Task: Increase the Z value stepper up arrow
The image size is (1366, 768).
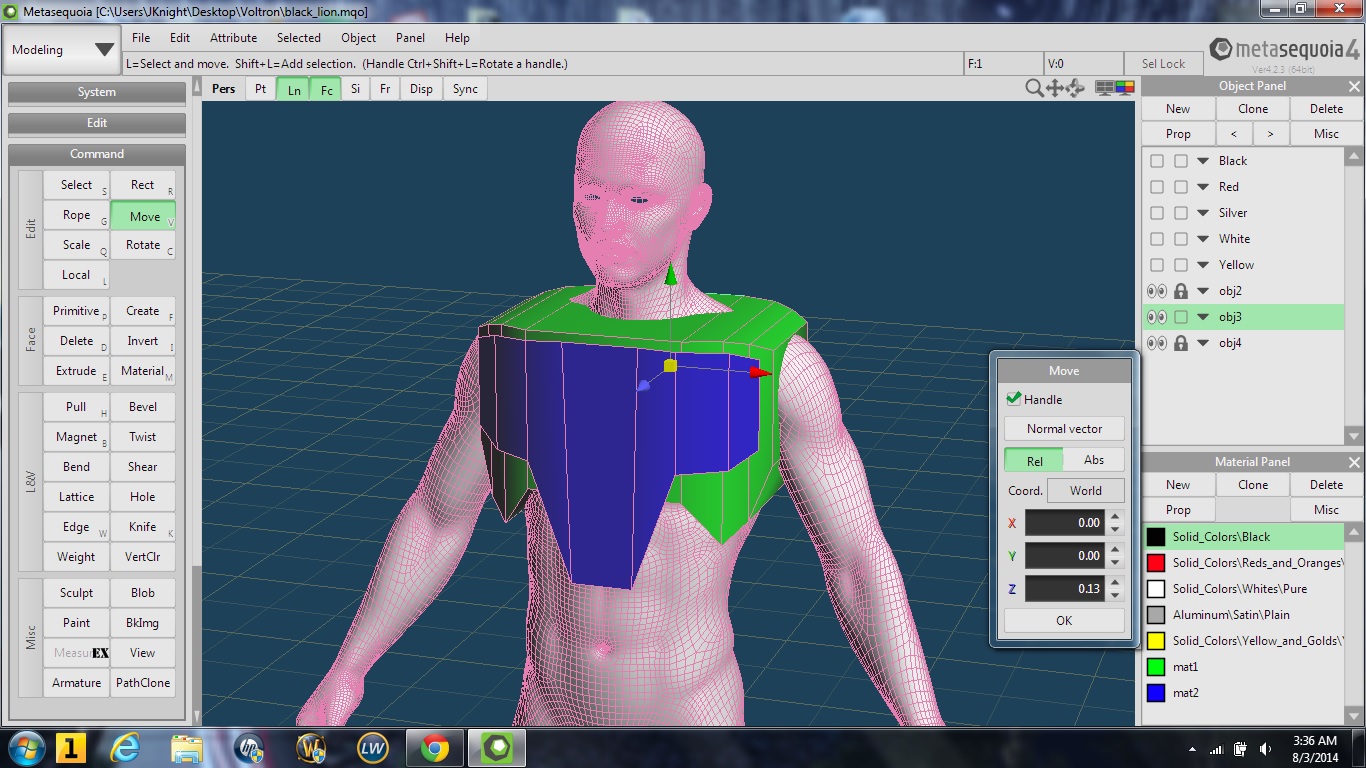Action: (1115, 582)
